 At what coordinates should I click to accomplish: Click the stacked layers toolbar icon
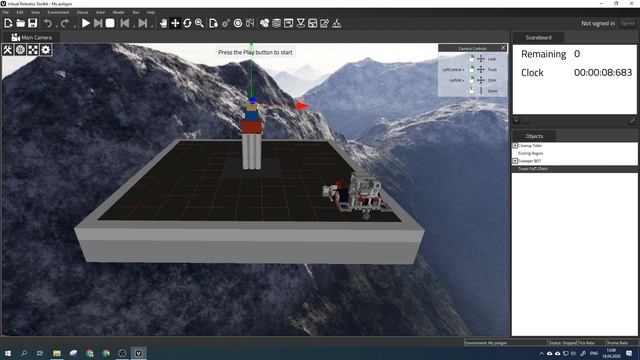pos(276,23)
